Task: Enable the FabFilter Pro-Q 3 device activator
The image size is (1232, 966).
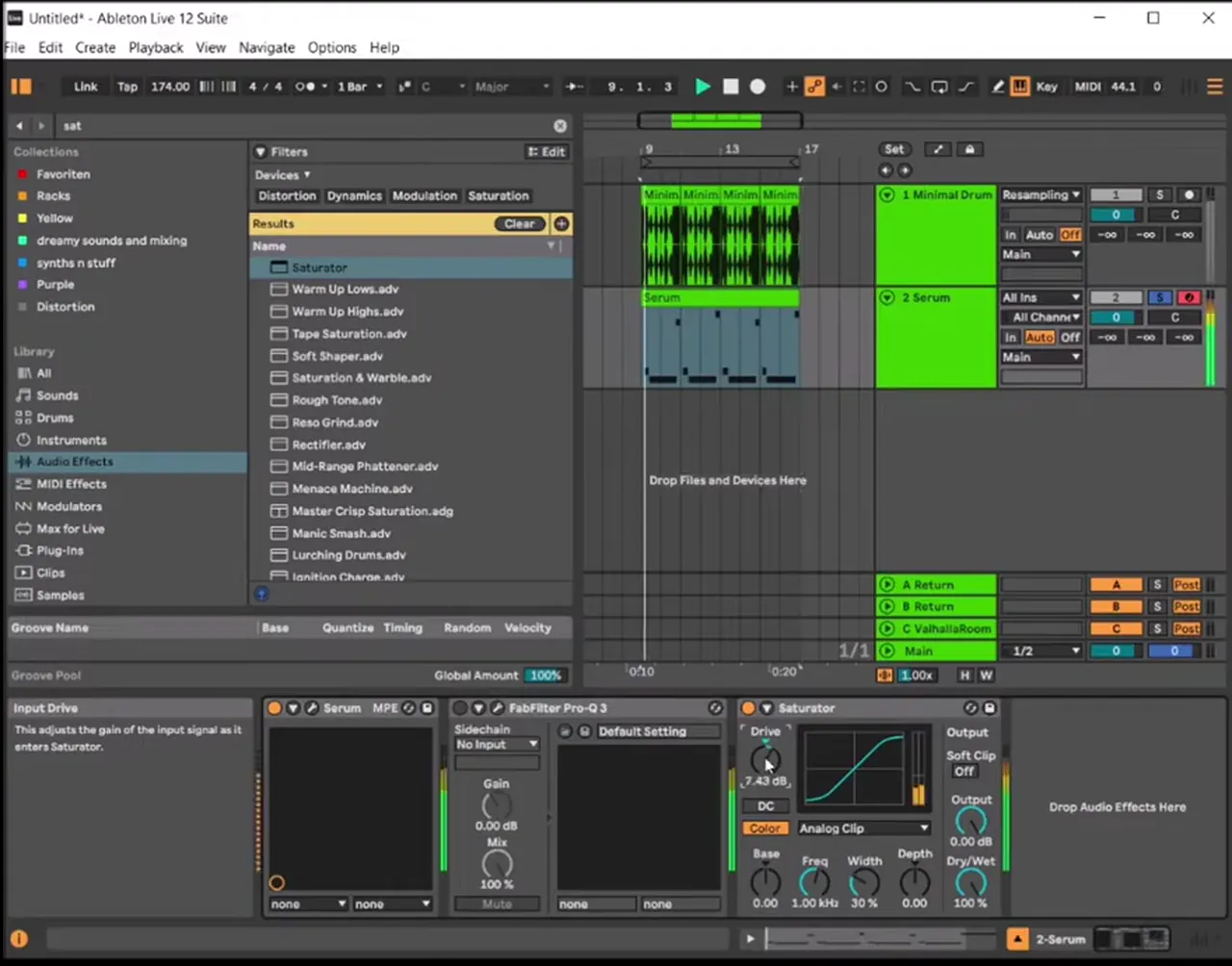Action: point(460,708)
